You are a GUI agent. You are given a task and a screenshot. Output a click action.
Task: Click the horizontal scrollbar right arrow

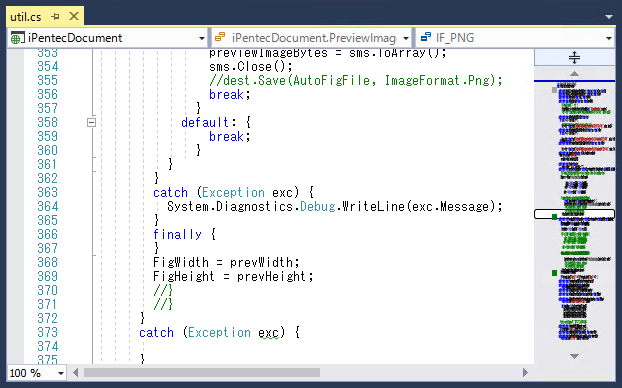526,373
